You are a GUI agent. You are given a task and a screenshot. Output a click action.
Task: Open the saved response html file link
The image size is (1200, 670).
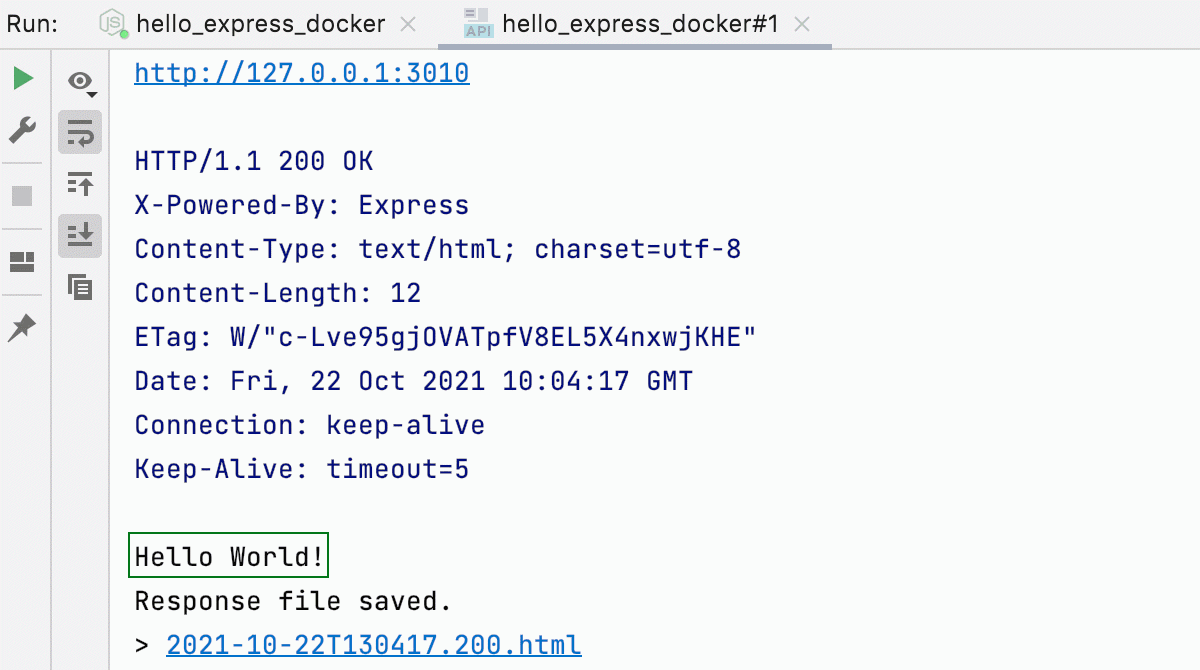click(x=373, y=644)
